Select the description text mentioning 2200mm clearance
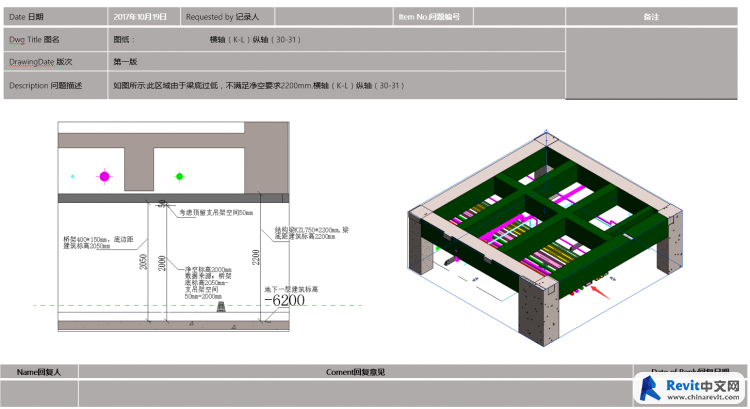 click(259, 86)
